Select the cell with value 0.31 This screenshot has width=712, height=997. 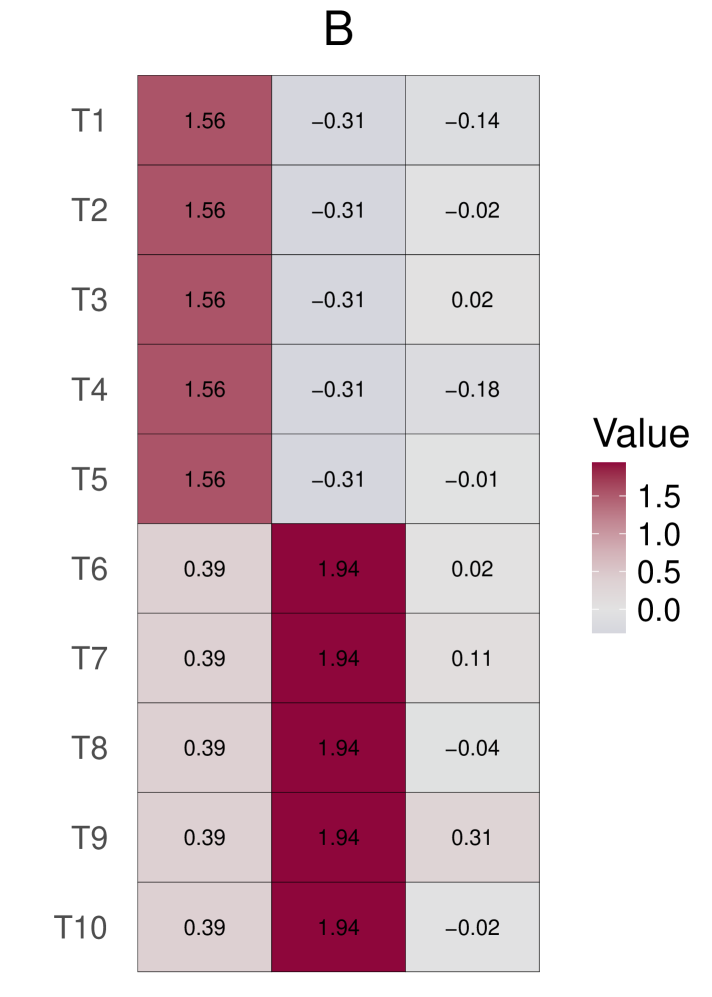(x=472, y=838)
